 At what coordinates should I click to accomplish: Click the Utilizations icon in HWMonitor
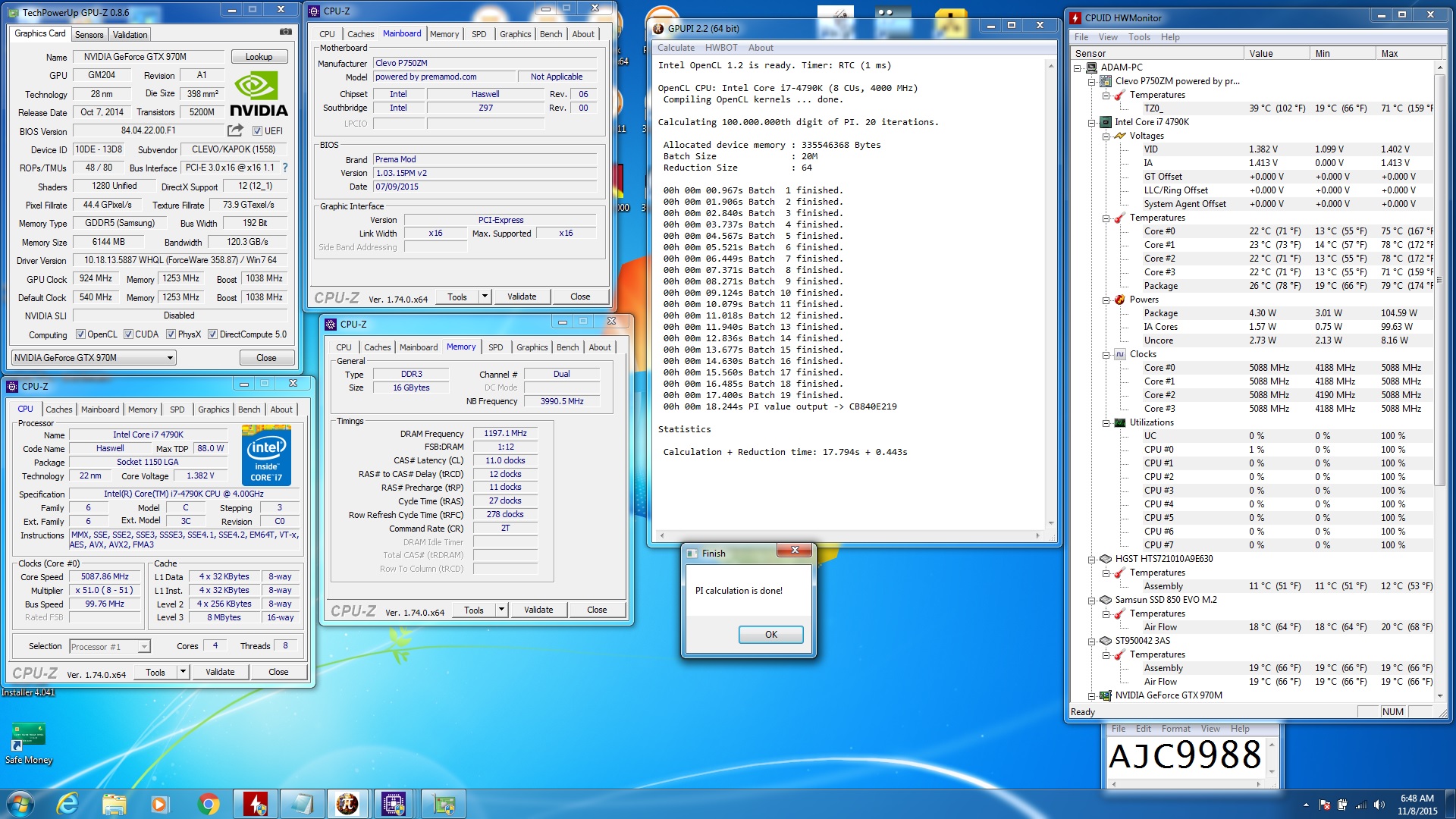1119,422
